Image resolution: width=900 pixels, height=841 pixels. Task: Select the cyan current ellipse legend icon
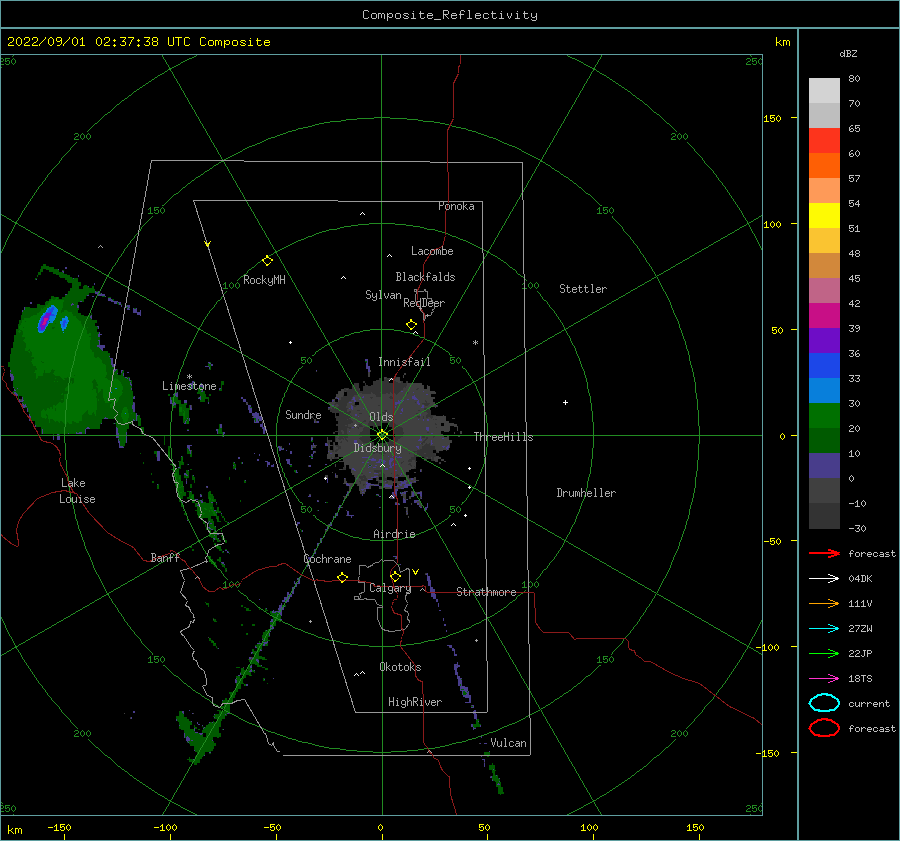(x=824, y=703)
